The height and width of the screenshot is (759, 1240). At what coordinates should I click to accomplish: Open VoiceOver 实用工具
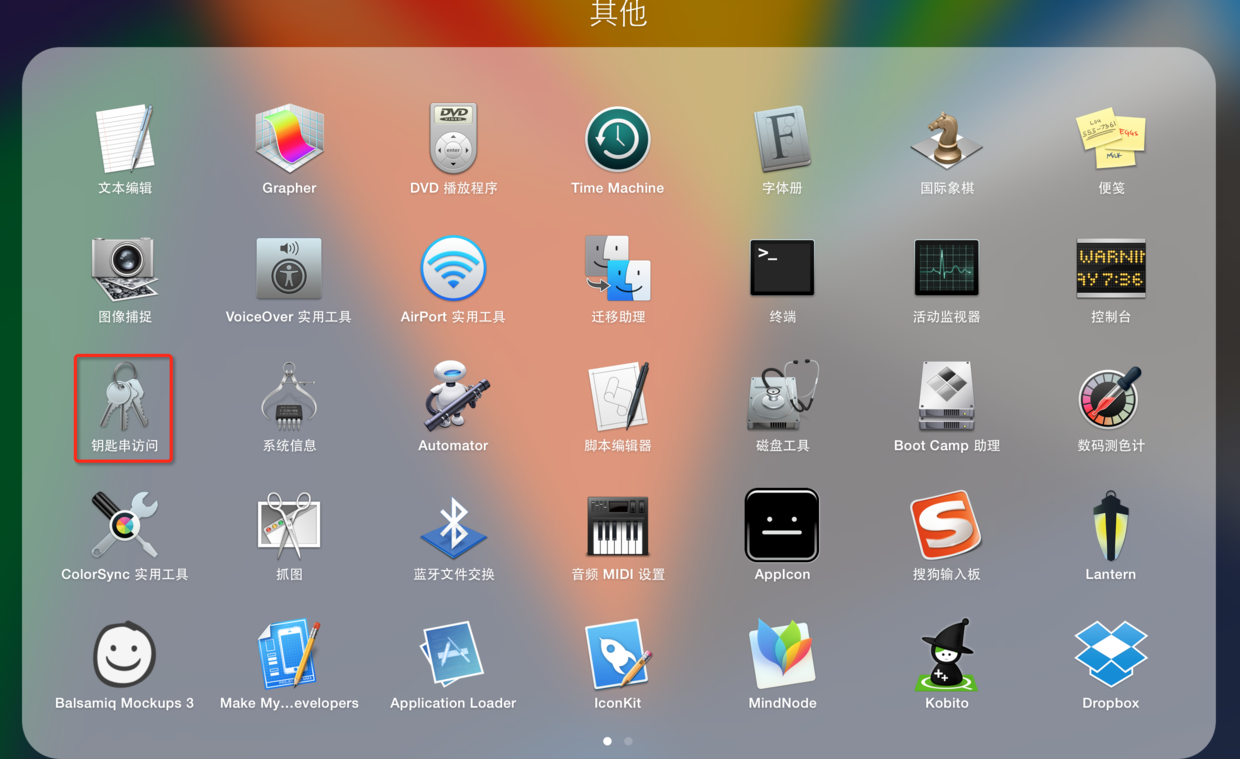pos(289,269)
